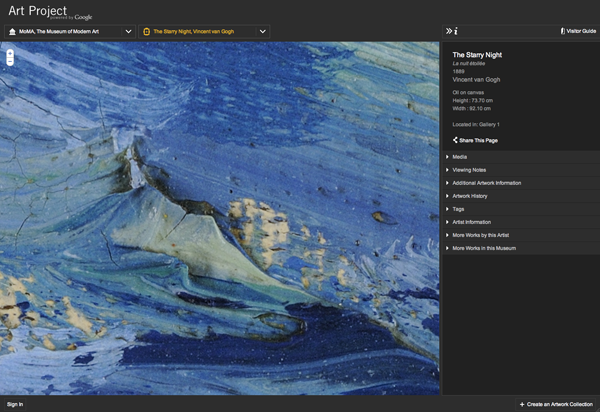
Task: Click the info "i" icon
Action: coord(456,31)
